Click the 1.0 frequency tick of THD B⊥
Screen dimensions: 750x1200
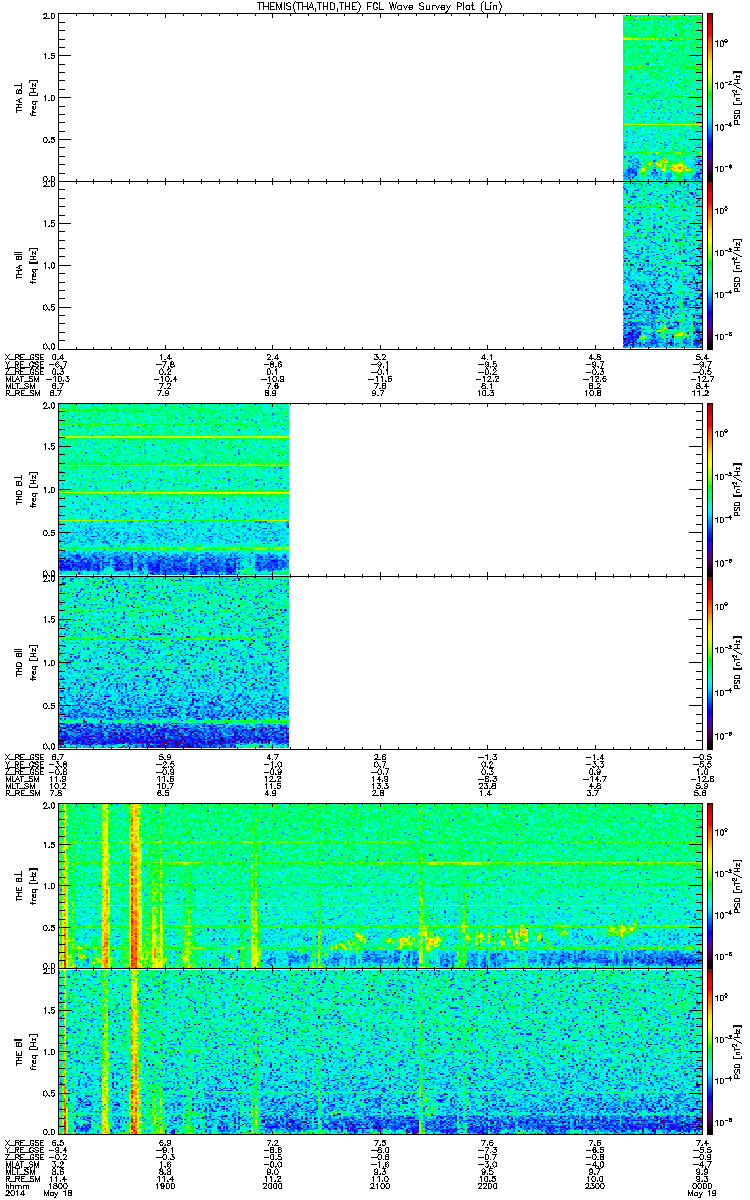coord(50,490)
